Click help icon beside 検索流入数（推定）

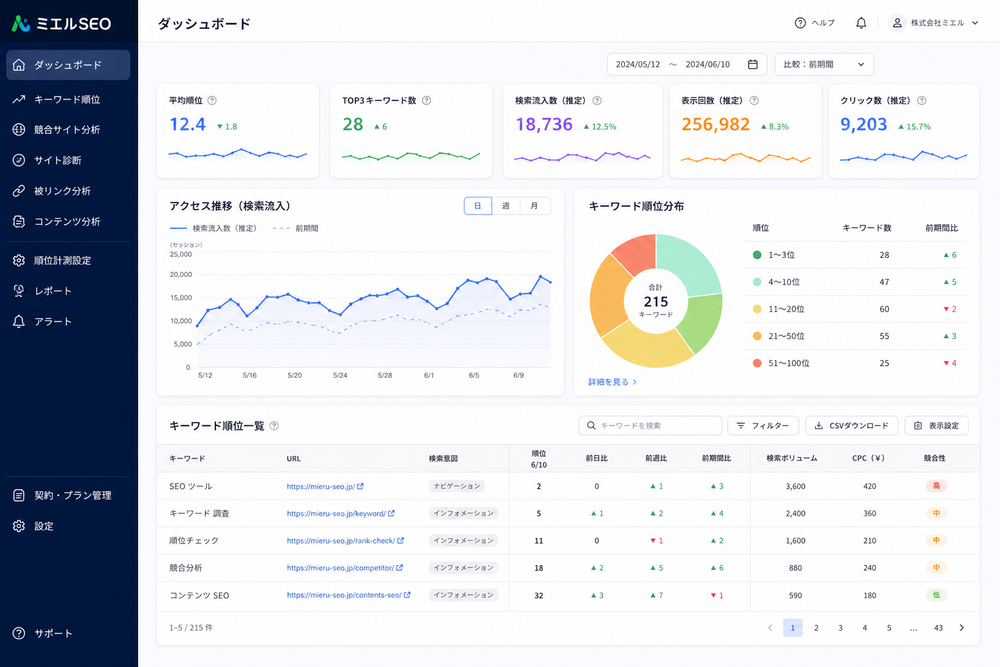(x=597, y=100)
